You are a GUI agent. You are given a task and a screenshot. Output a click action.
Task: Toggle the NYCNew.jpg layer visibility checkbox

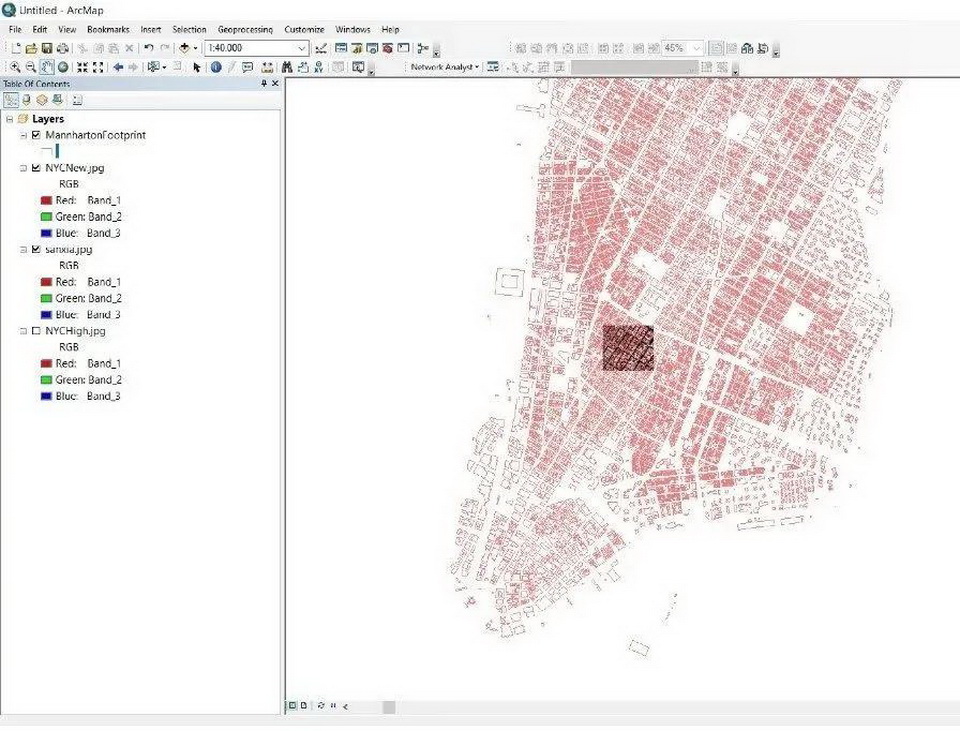tap(36, 168)
